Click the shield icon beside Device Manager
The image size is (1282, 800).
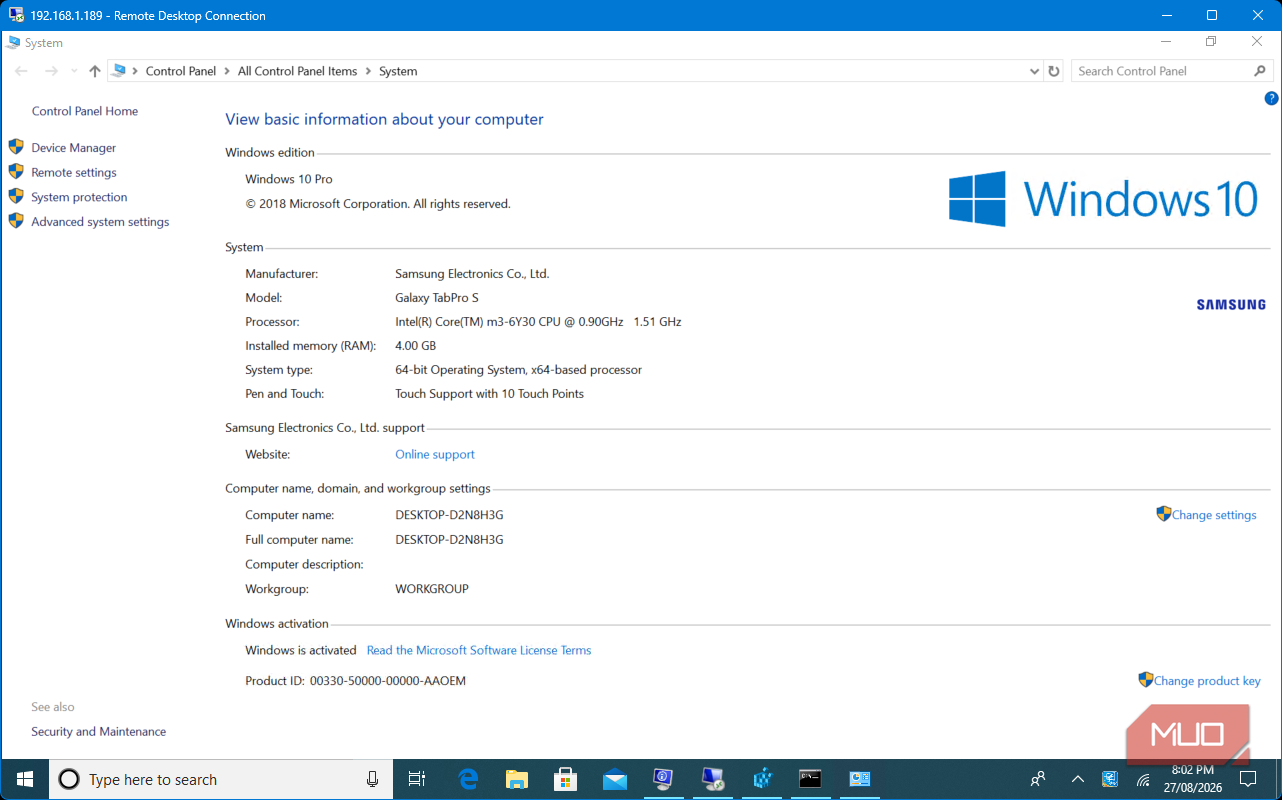[16, 147]
